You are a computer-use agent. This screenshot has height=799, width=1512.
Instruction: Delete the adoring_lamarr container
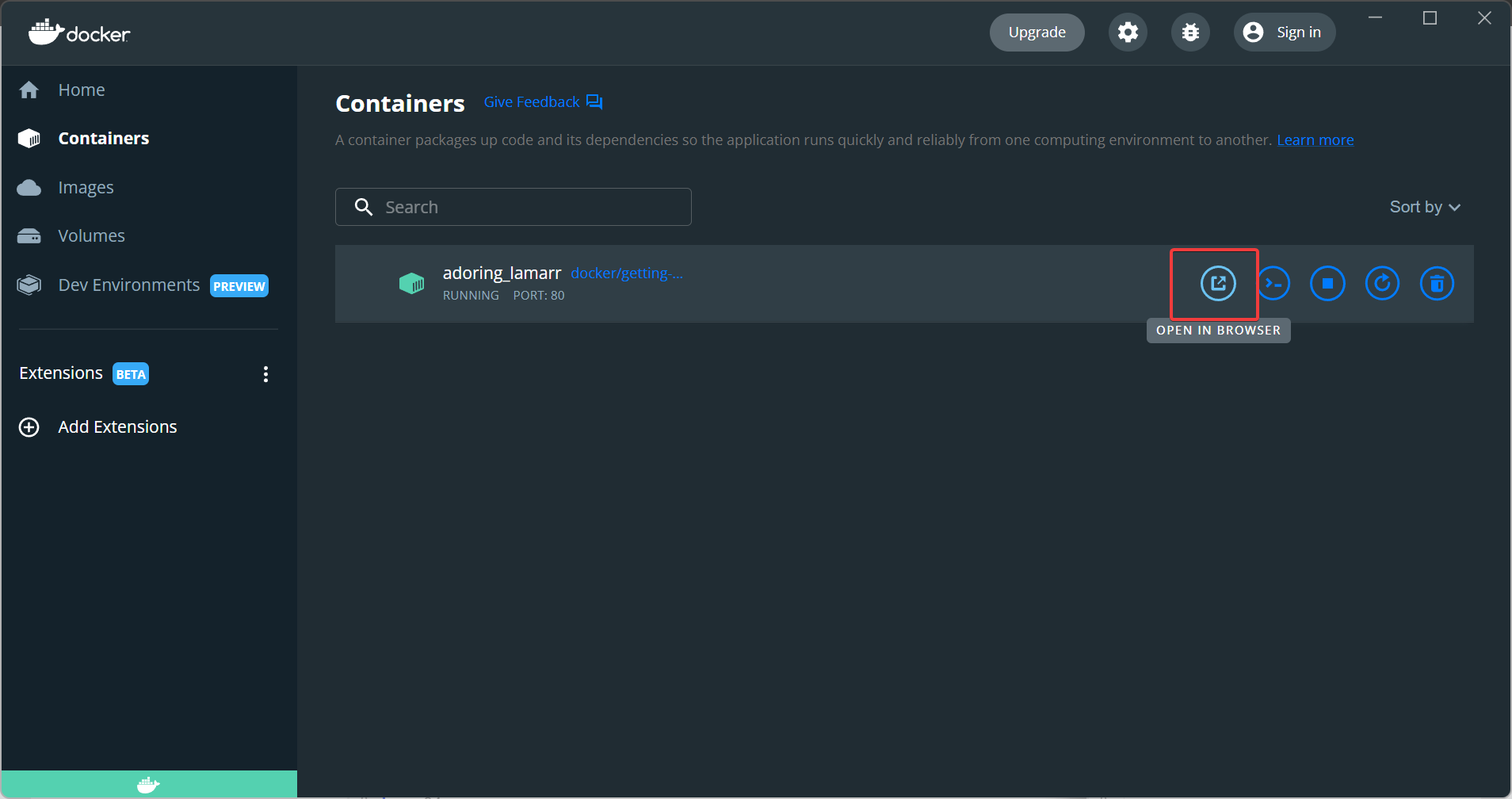pyautogui.click(x=1437, y=284)
